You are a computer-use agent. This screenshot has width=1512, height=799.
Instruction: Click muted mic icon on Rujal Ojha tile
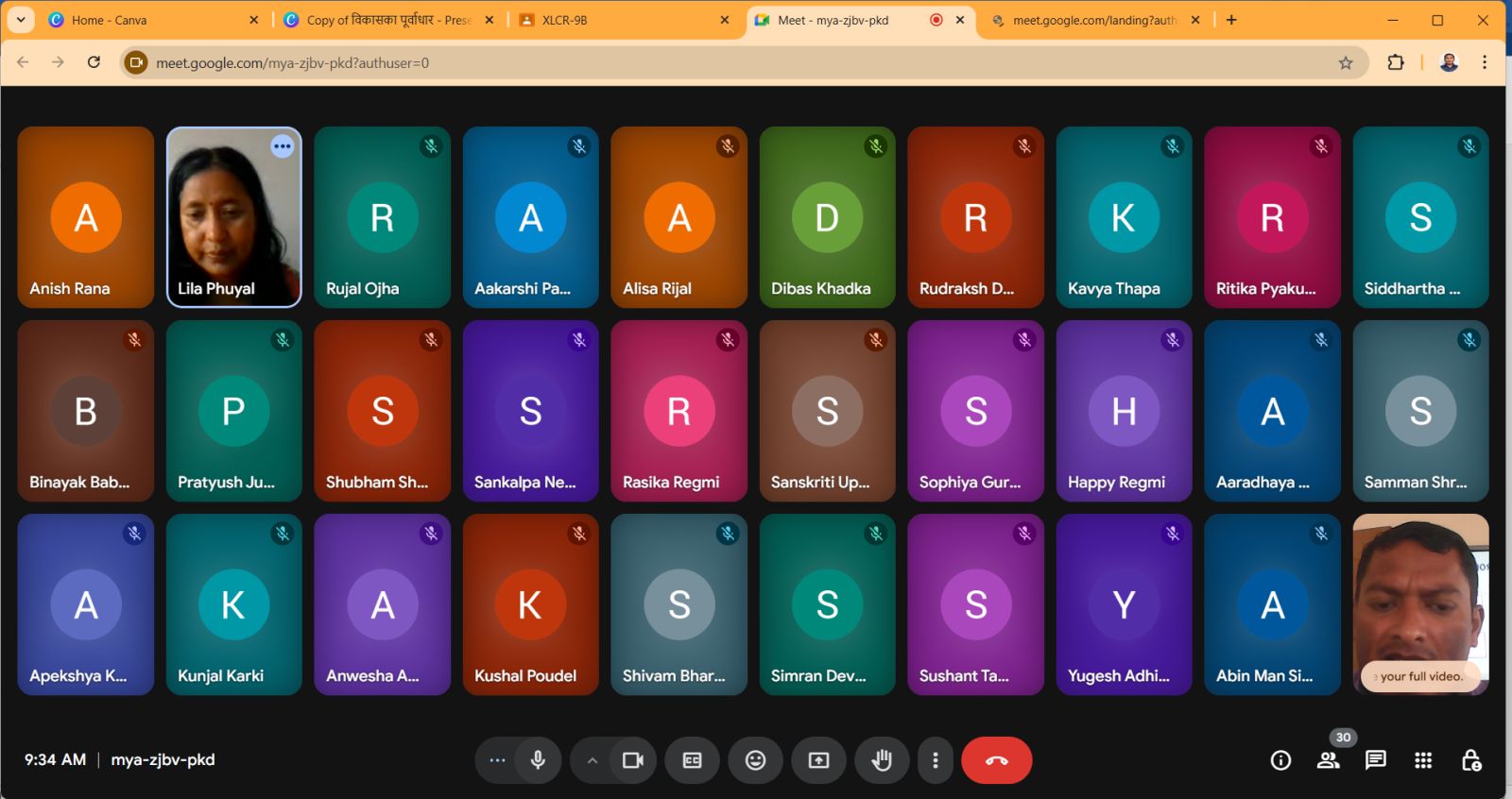coord(431,146)
